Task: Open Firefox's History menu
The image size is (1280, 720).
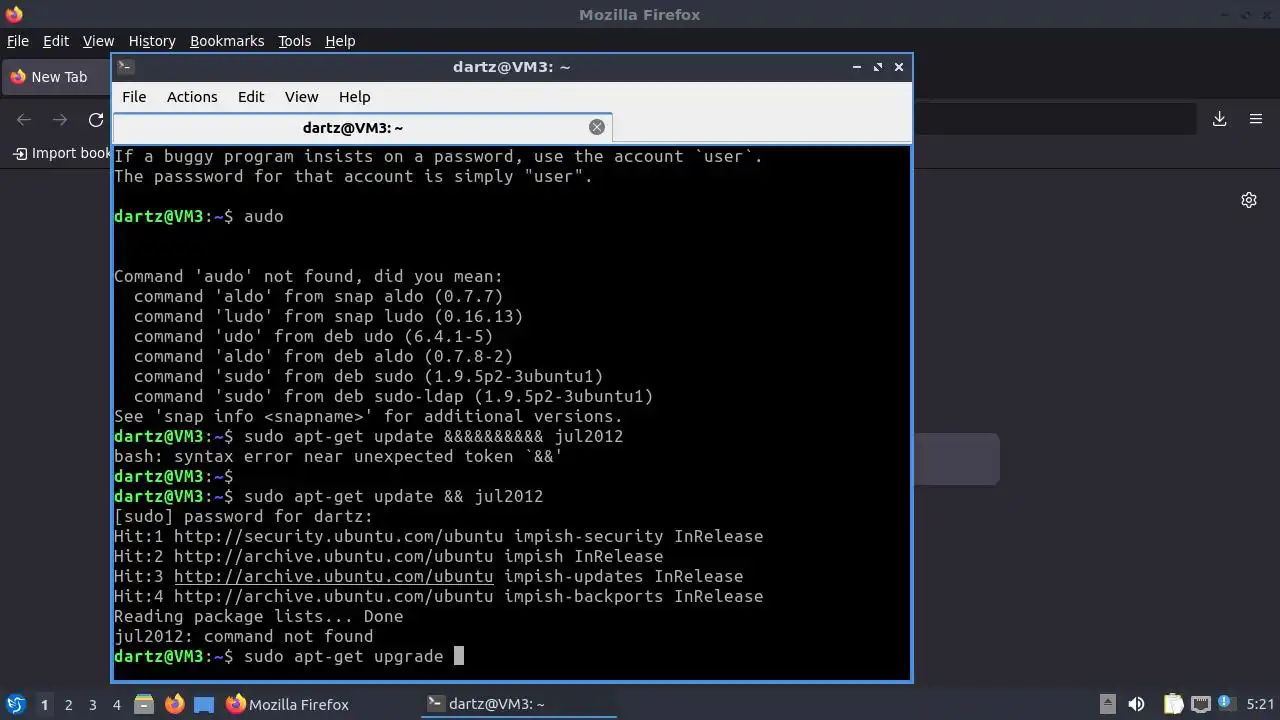Action: click(x=152, y=41)
